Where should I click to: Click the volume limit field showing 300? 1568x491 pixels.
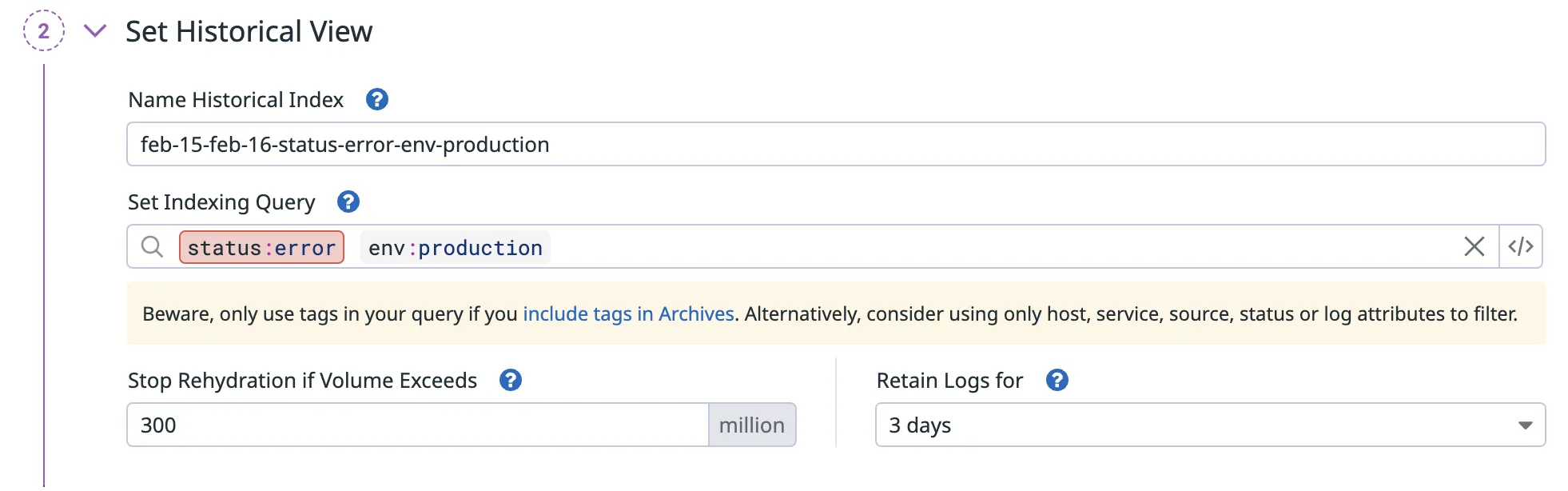tap(417, 425)
